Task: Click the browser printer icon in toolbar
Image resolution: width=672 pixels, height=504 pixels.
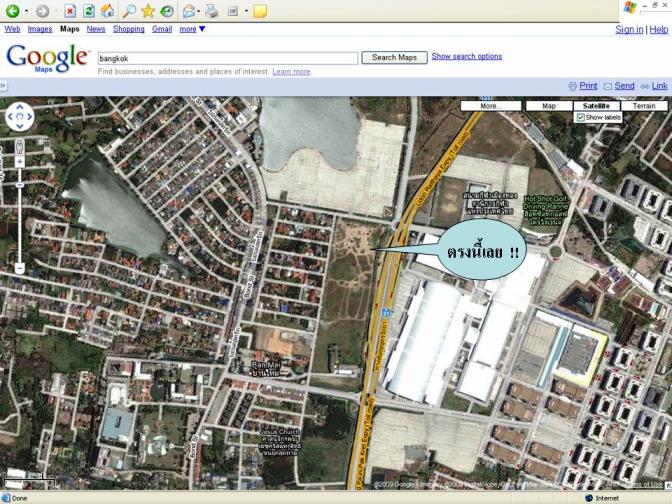Action: [x=211, y=11]
